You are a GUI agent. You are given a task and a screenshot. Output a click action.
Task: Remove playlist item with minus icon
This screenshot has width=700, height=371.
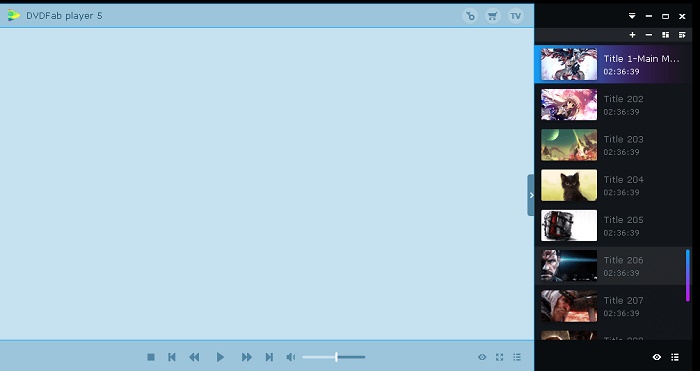[649, 35]
